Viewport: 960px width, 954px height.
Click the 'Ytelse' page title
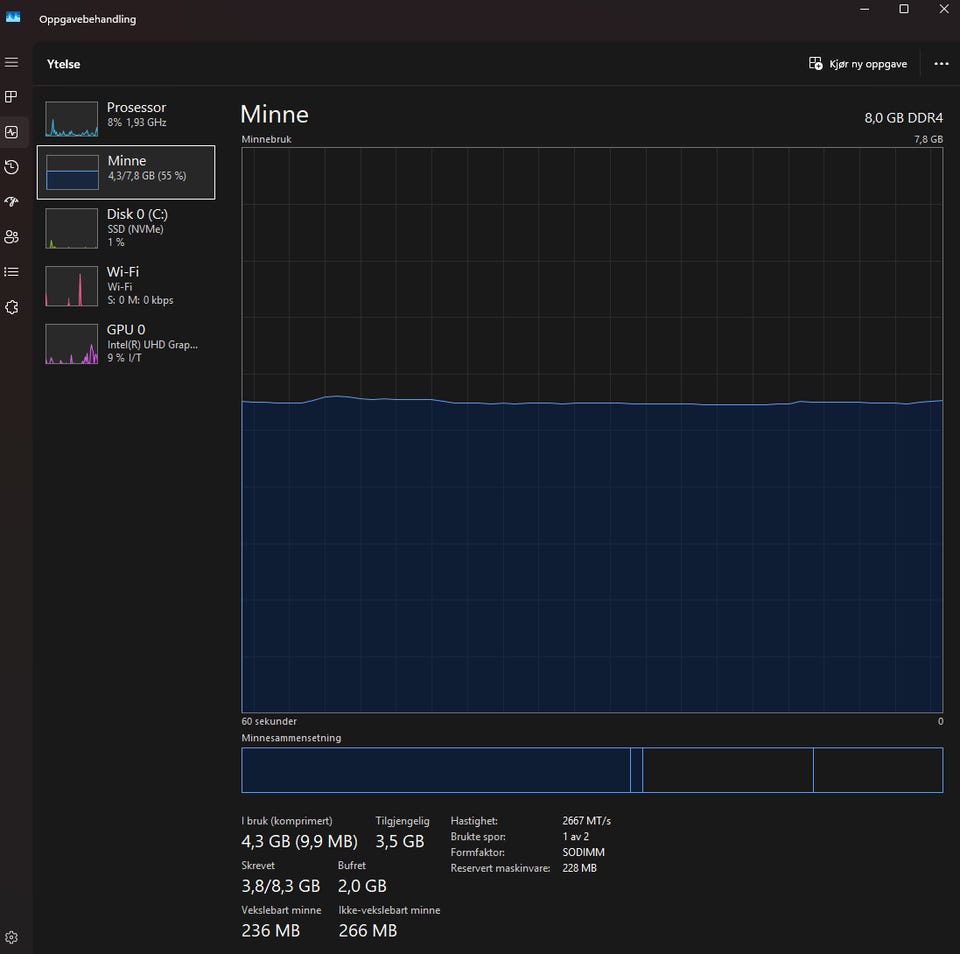(x=64, y=64)
